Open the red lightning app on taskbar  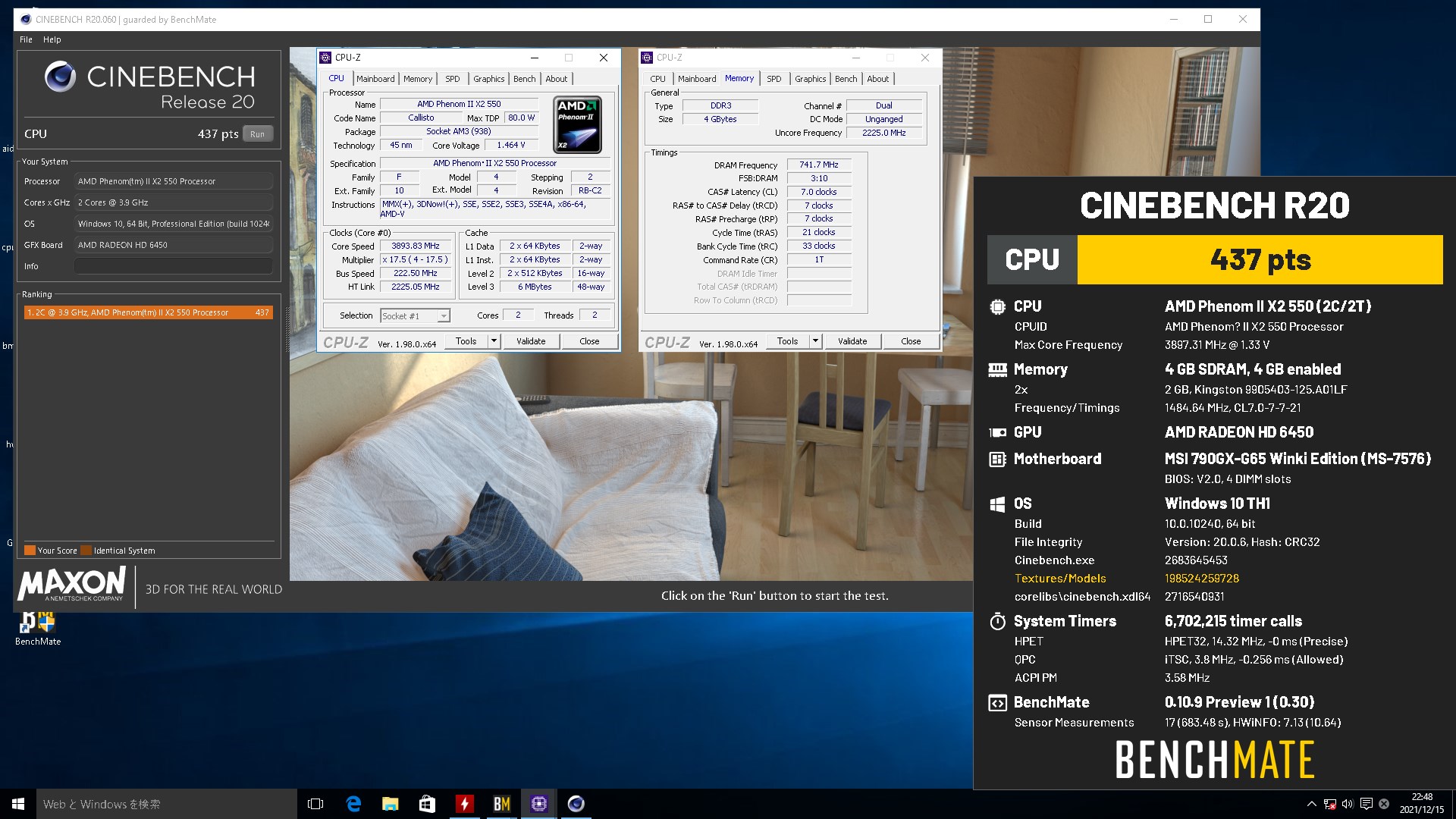click(464, 804)
